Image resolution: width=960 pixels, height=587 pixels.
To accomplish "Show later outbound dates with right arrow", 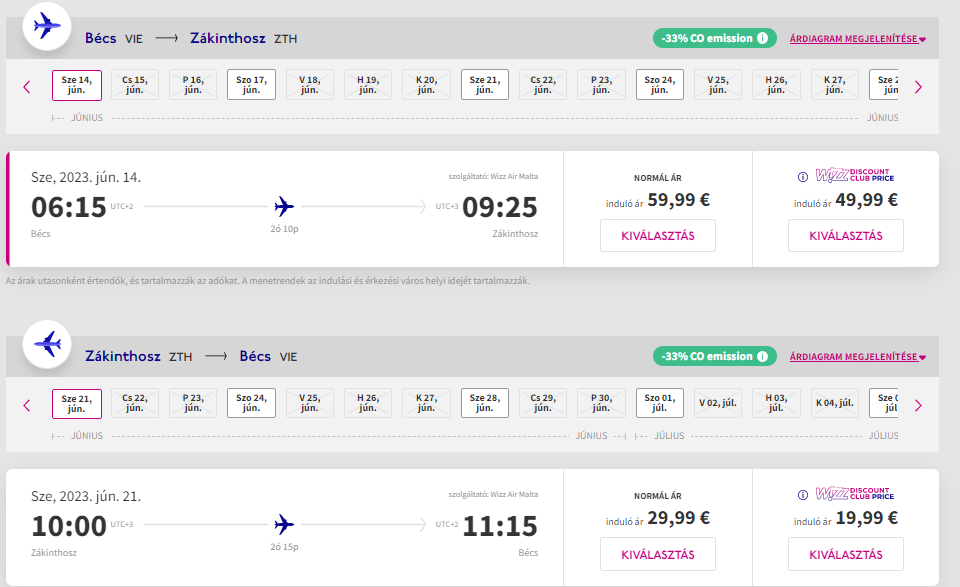I will click(x=918, y=87).
